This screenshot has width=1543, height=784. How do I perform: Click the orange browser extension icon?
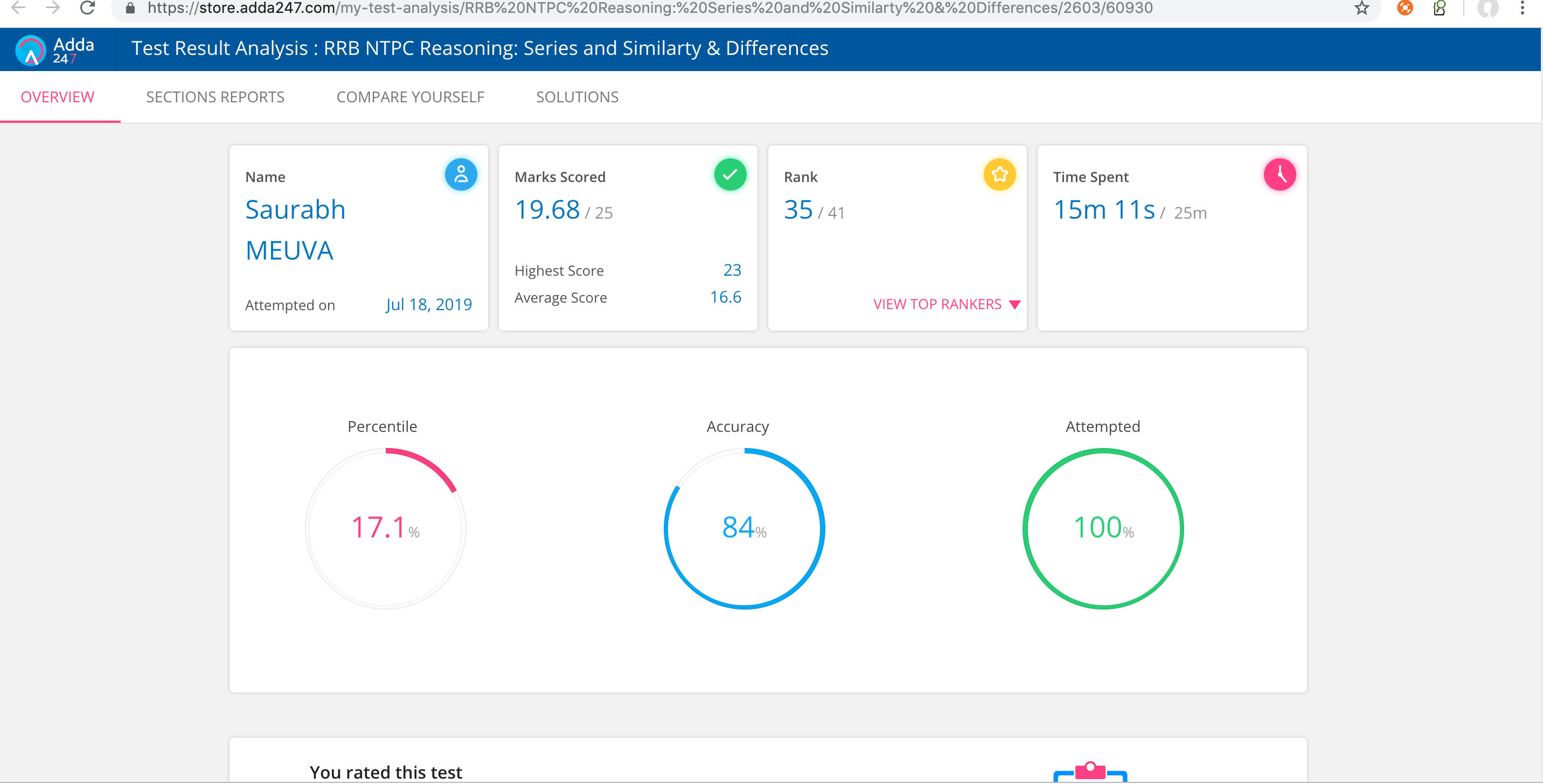pyautogui.click(x=1405, y=9)
